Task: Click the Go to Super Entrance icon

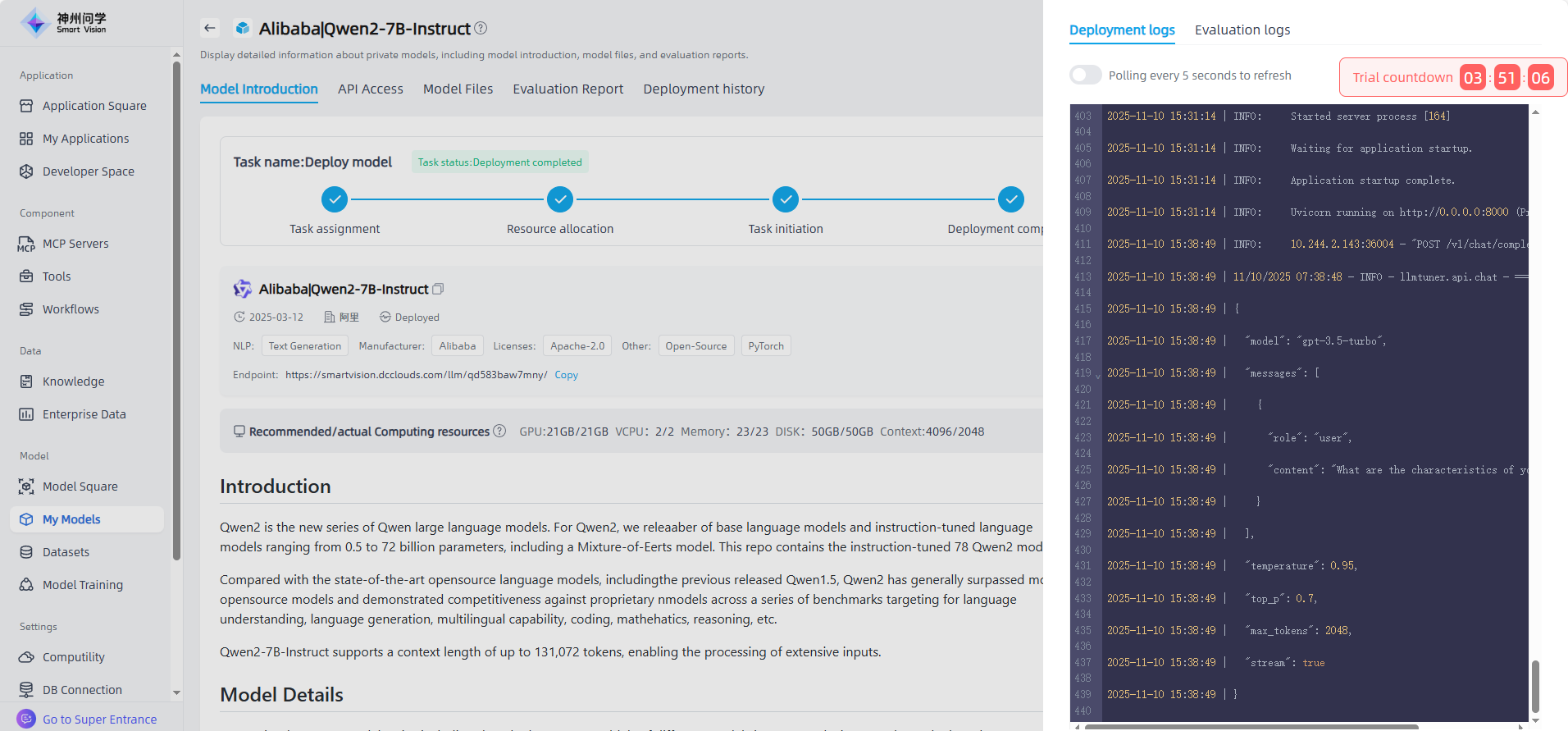Action: [x=26, y=719]
